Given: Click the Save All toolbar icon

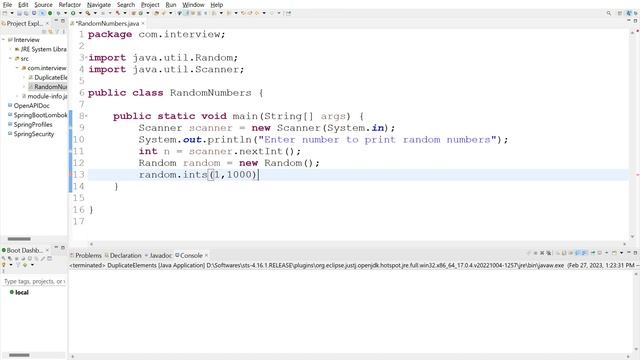Looking at the screenshot, I should pyautogui.click(x=26, y=13).
